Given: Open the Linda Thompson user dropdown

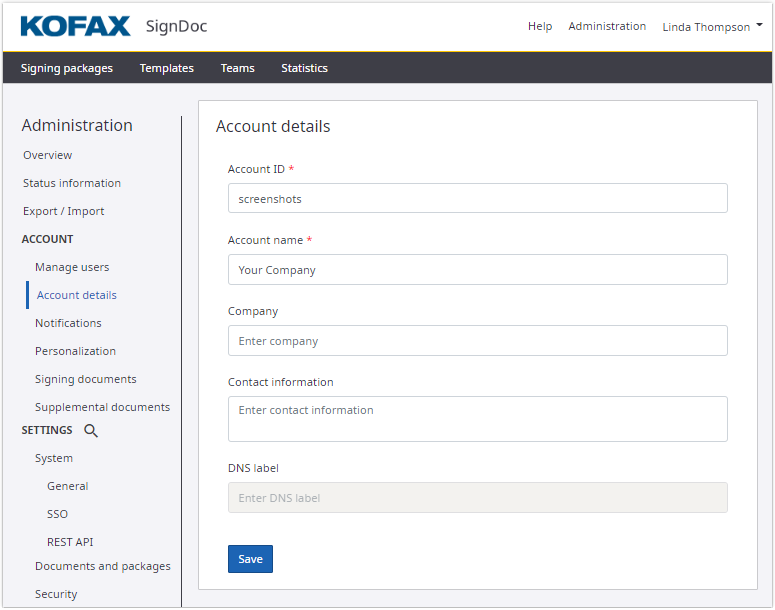Looking at the screenshot, I should 711,27.
